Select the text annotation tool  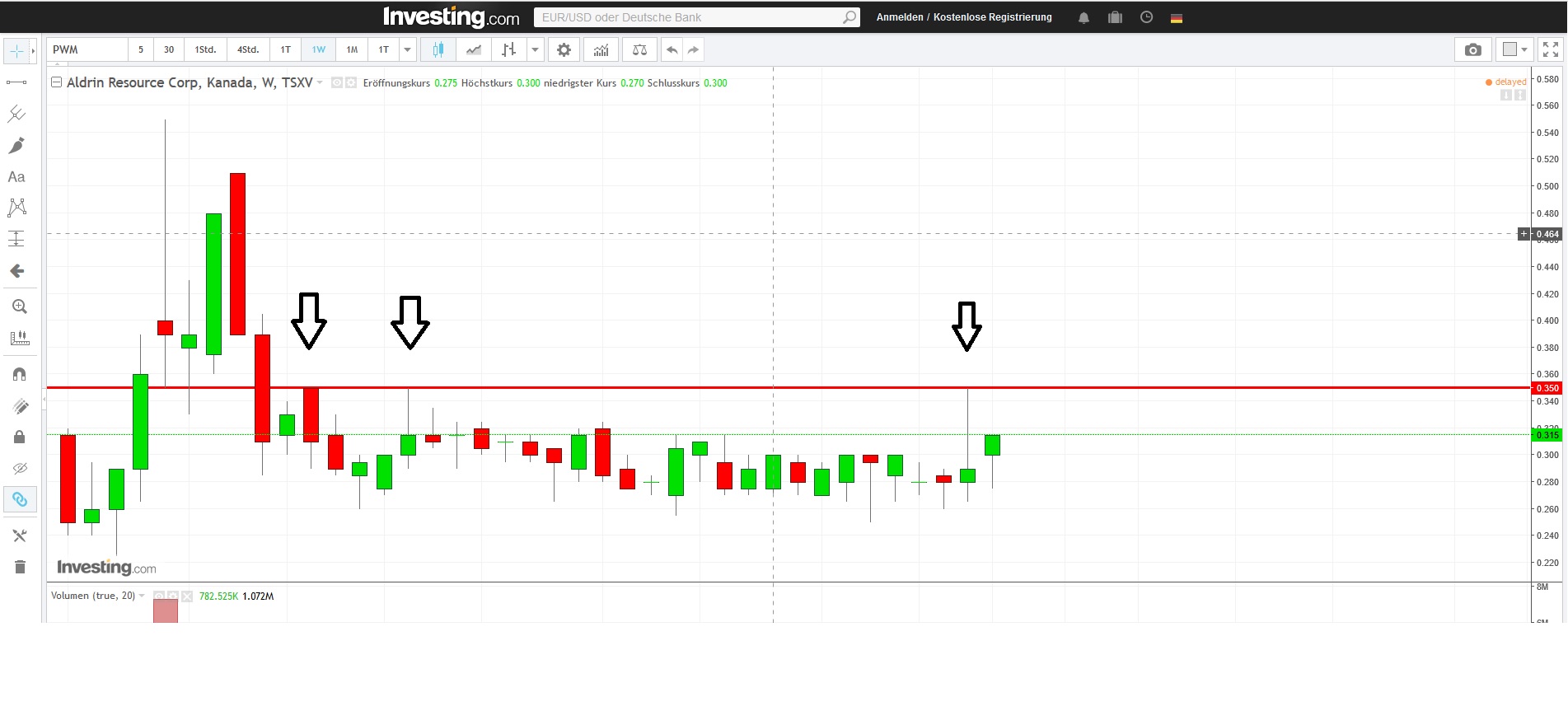[16, 177]
